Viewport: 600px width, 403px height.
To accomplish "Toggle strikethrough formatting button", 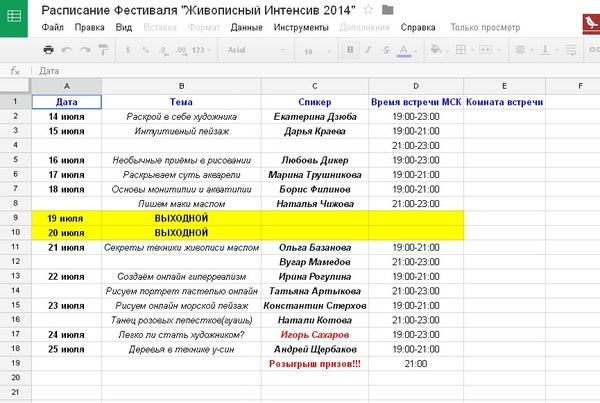I will pos(386,50).
